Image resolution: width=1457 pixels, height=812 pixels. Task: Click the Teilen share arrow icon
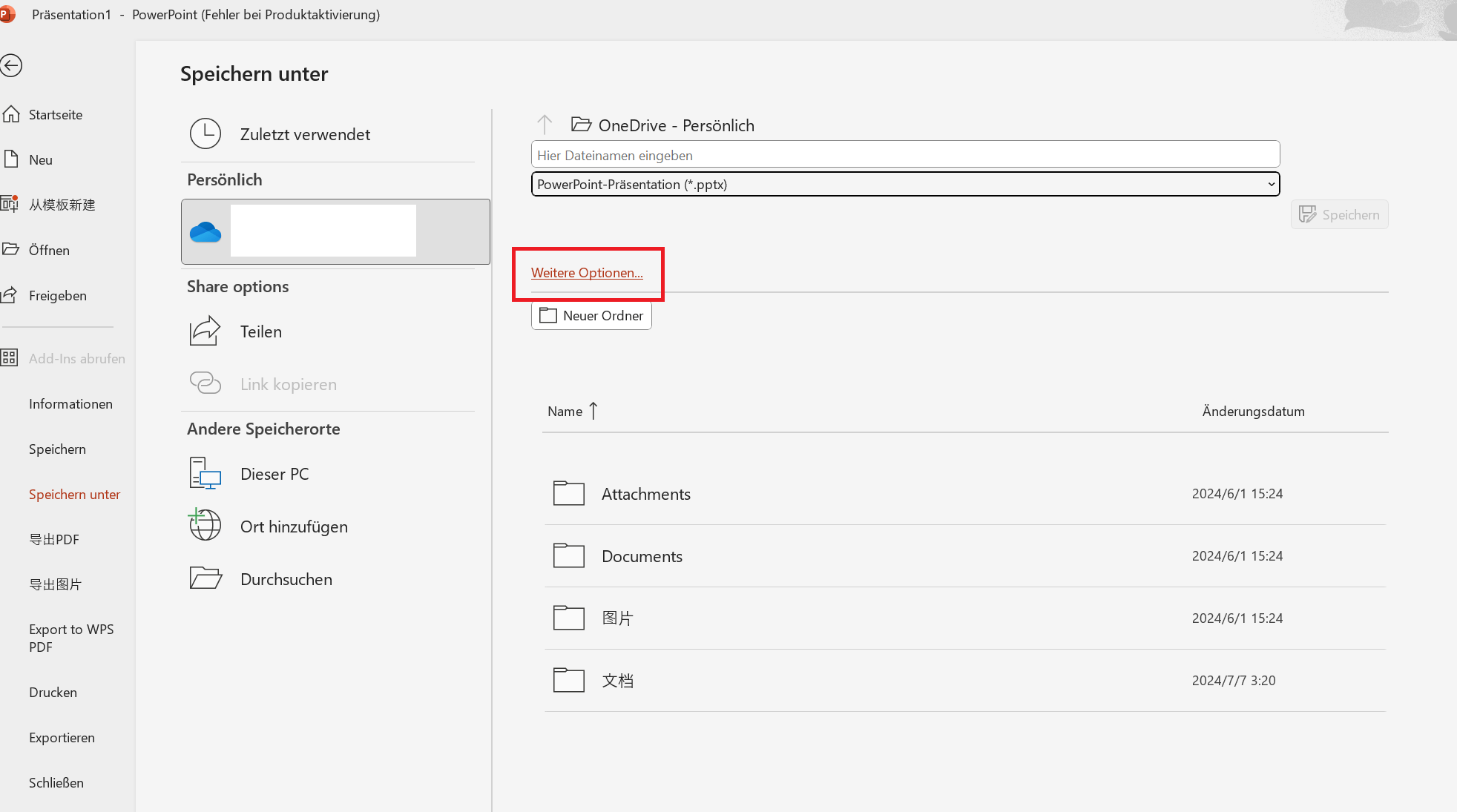click(x=205, y=331)
